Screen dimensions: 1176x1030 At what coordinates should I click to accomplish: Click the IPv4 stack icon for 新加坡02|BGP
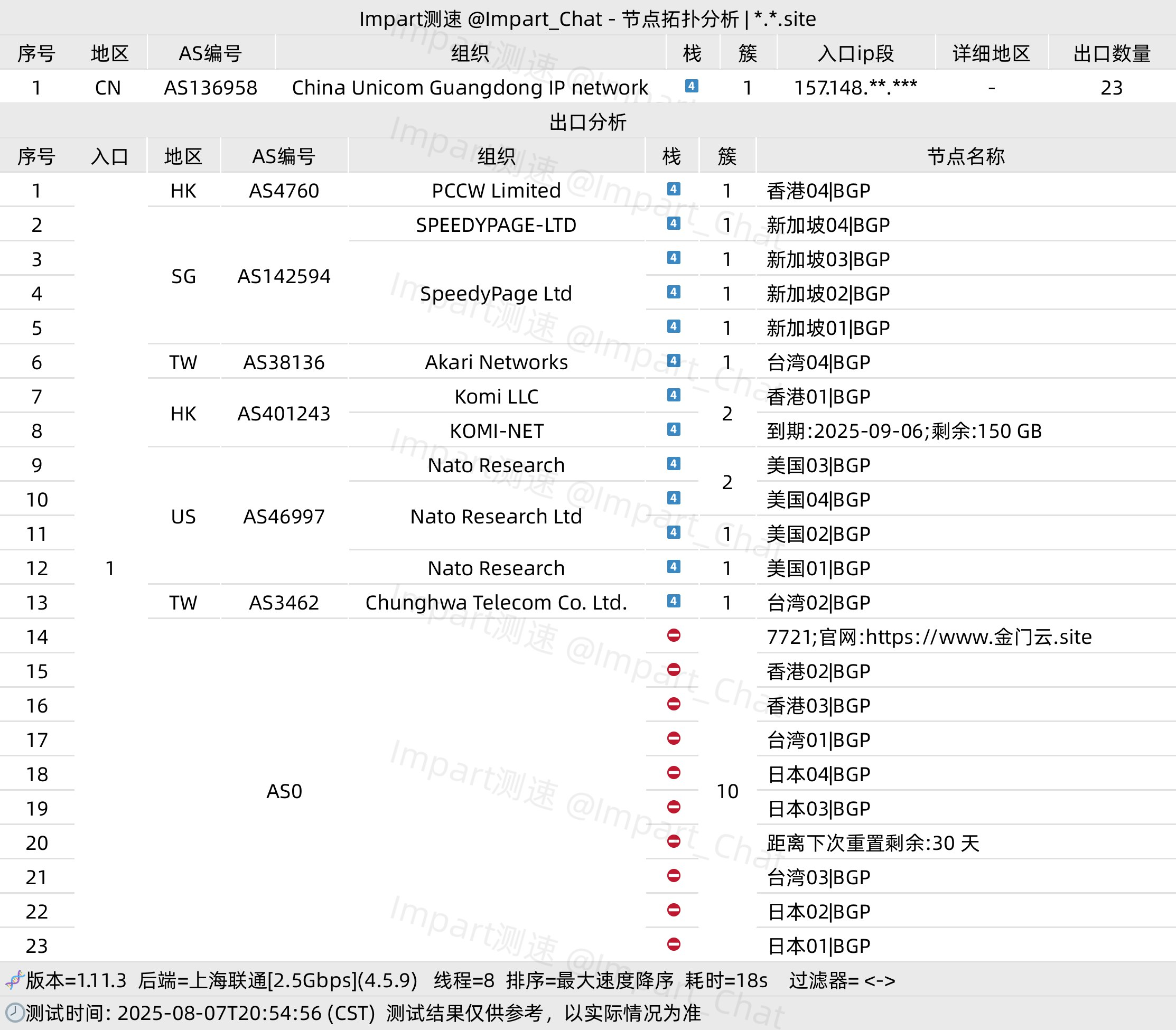[674, 292]
